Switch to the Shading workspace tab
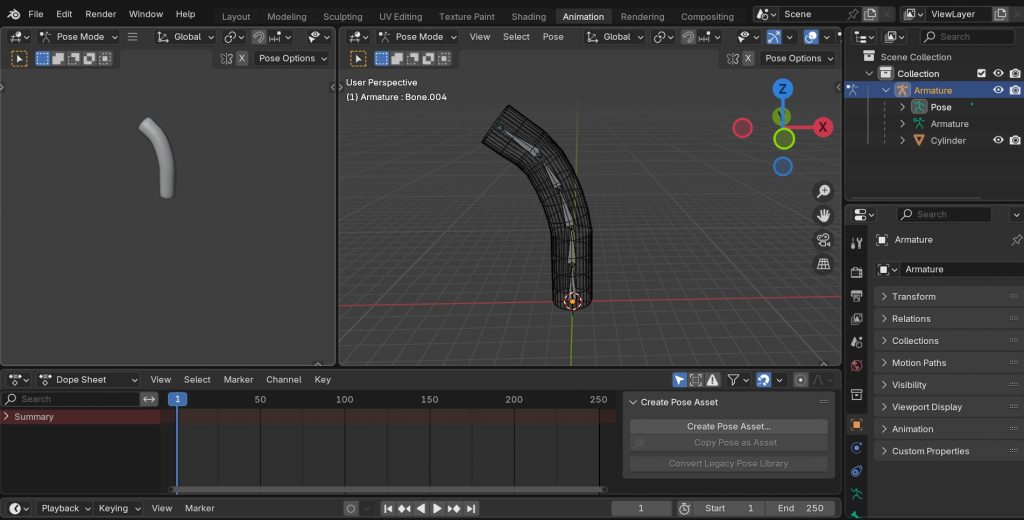1024x520 pixels. click(x=529, y=16)
